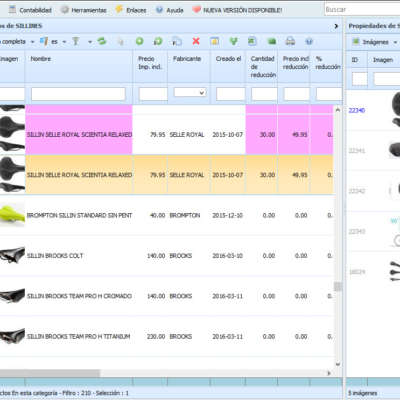This screenshot has height=400, width=400.
Task: Click the Imágenes panel icon
Action: point(356,42)
